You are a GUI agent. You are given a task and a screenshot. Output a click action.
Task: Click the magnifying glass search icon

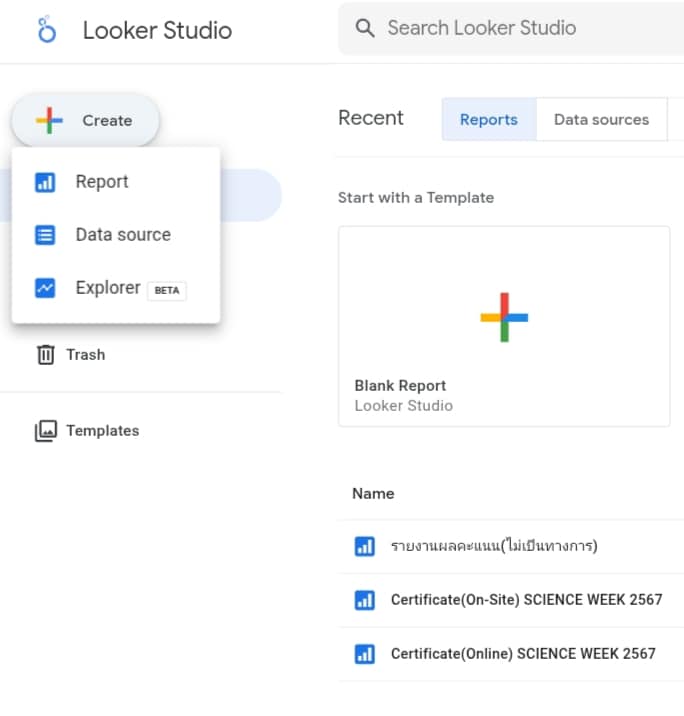[x=366, y=28]
